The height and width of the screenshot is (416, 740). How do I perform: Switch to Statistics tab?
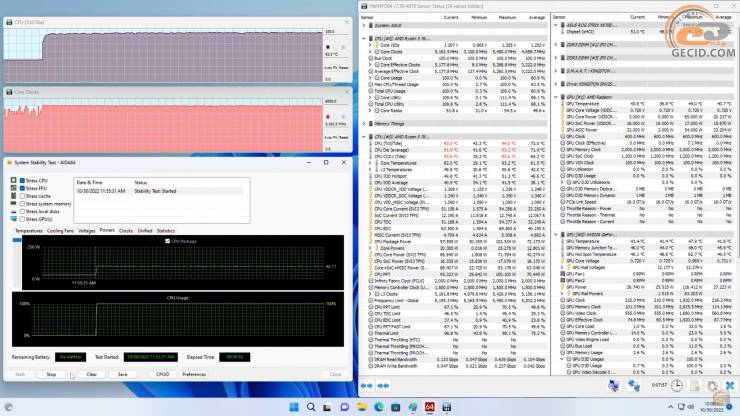tap(166, 231)
